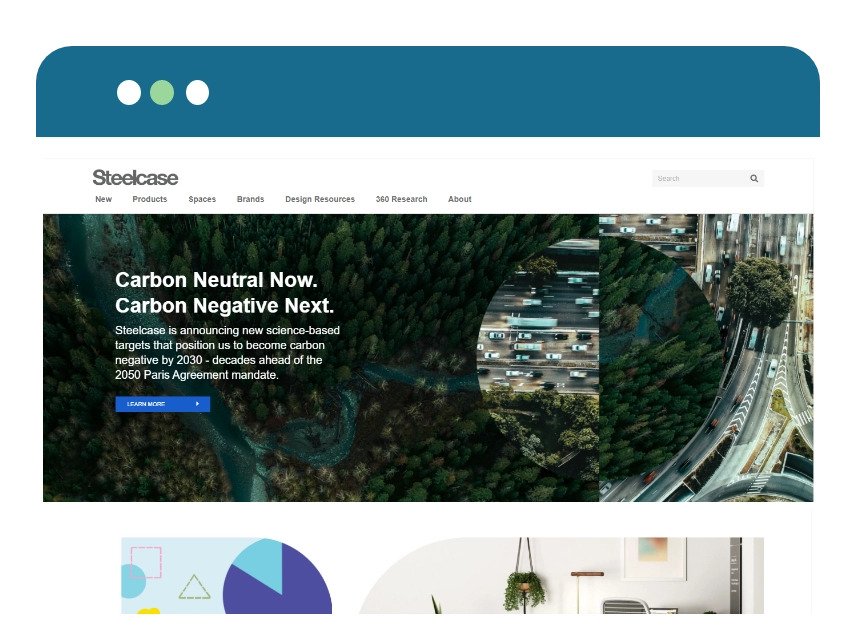
Task: Select Design Resources in navigation
Action: click(320, 199)
